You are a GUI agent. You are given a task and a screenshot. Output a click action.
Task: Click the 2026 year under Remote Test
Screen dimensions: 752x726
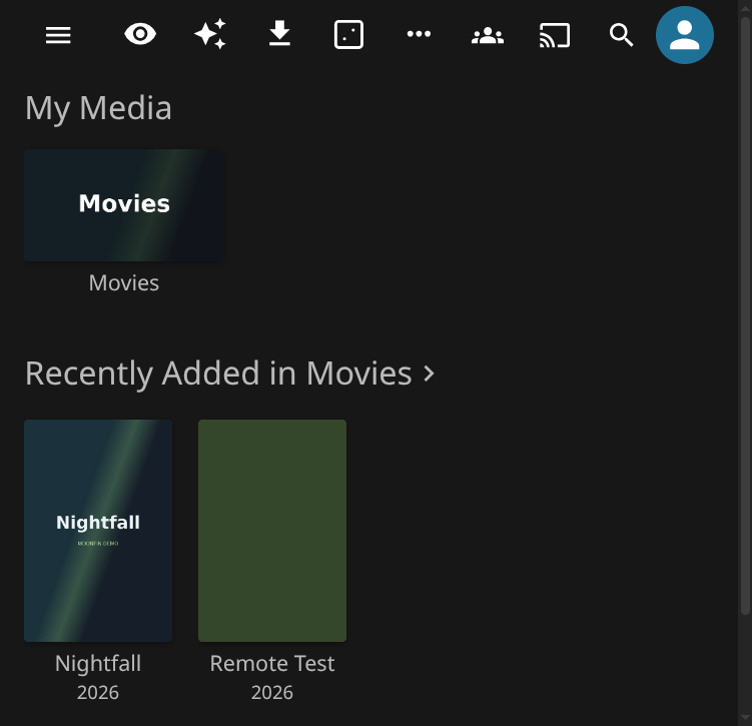(272, 692)
